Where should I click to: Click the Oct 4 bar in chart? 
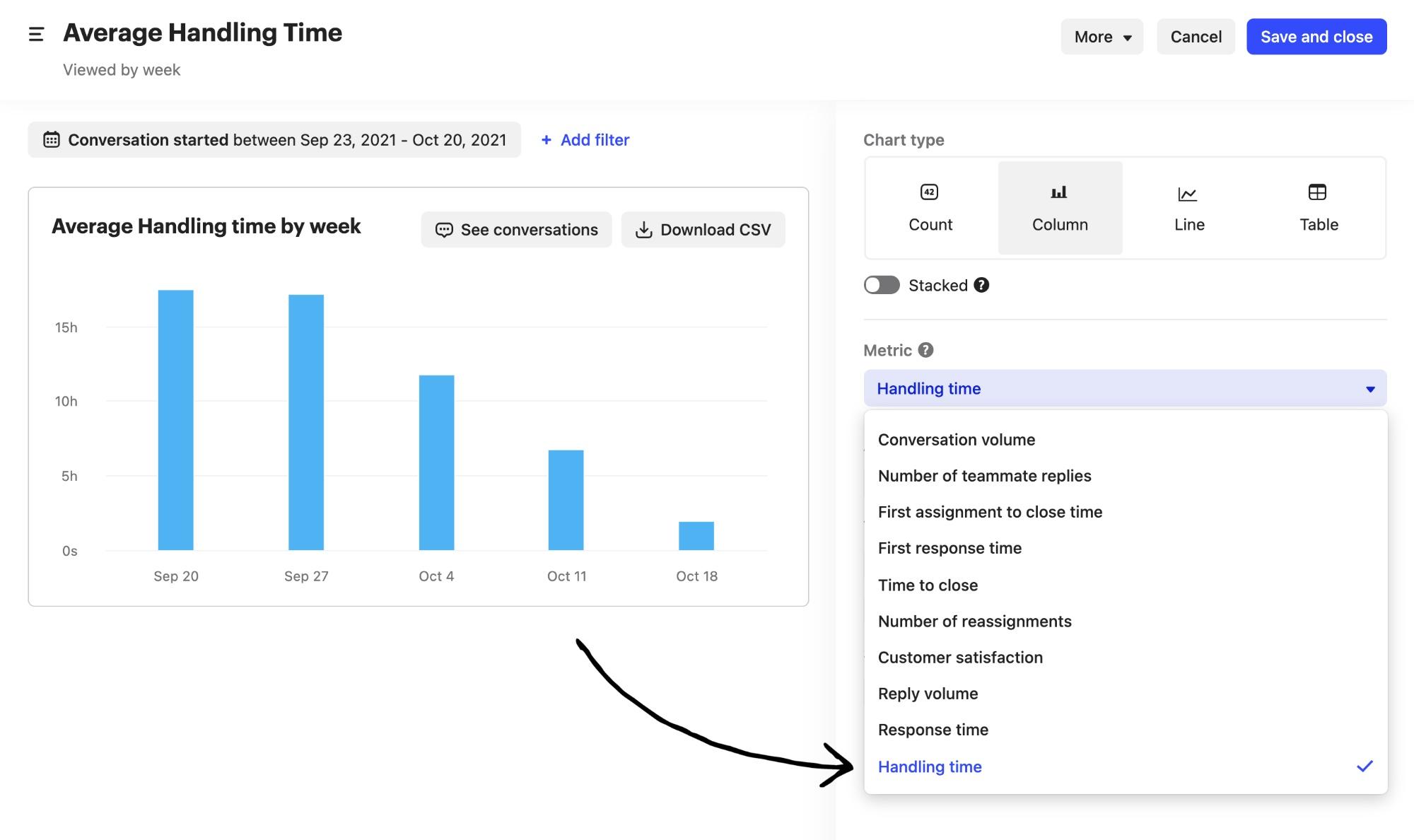point(436,462)
